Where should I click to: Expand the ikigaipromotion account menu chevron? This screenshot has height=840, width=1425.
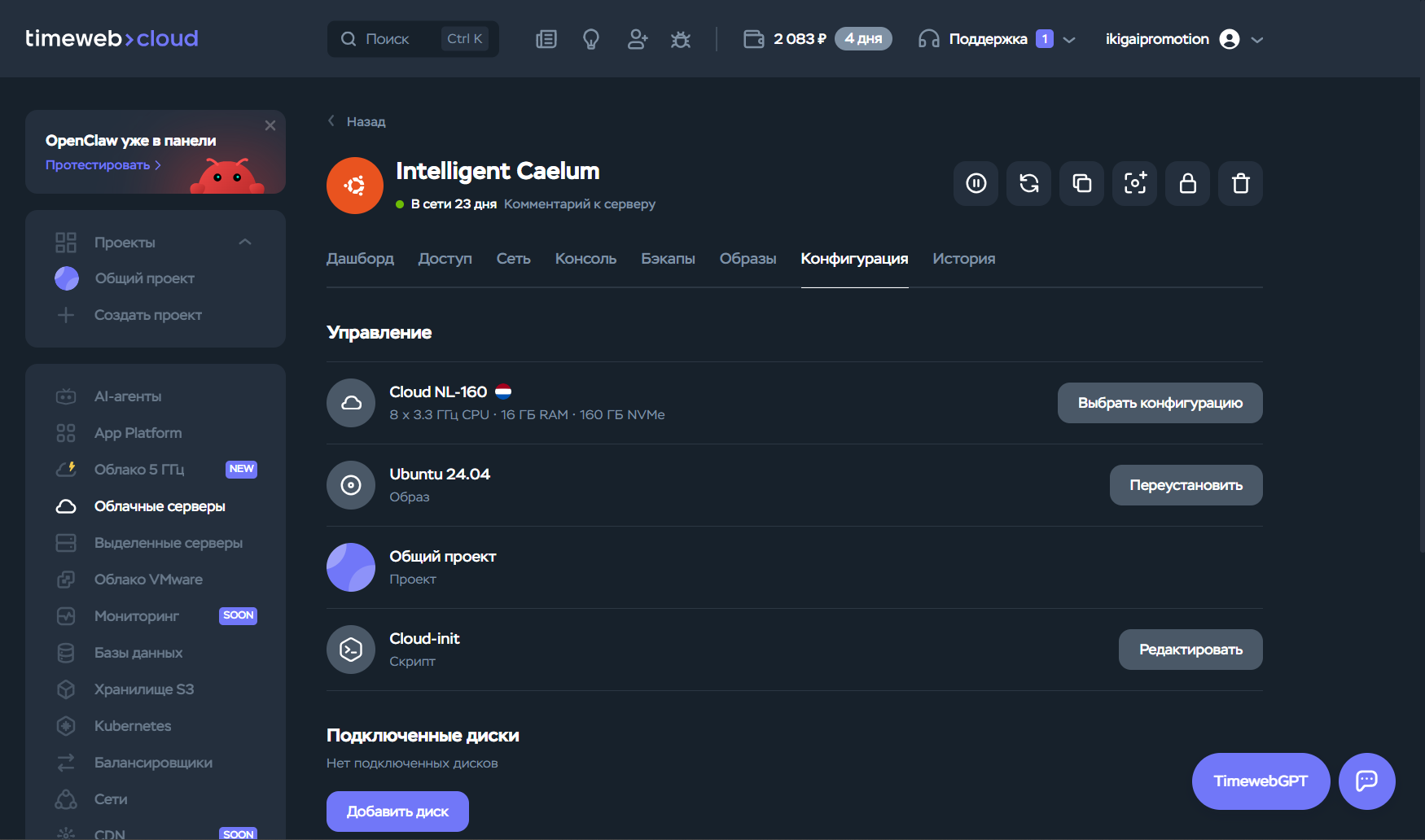click(1257, 40)
